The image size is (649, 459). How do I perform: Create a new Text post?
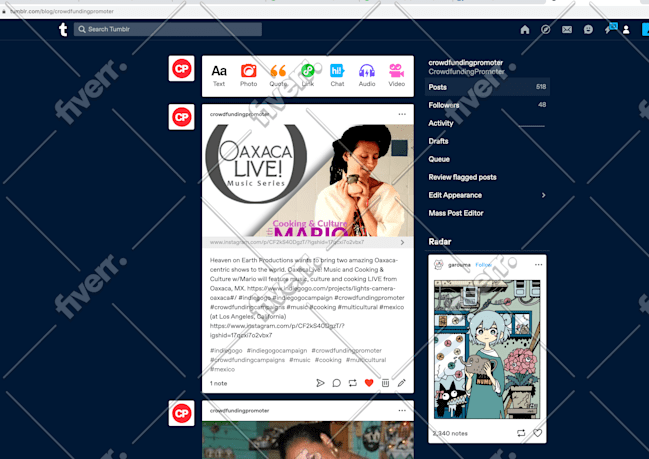click(219, 75)
